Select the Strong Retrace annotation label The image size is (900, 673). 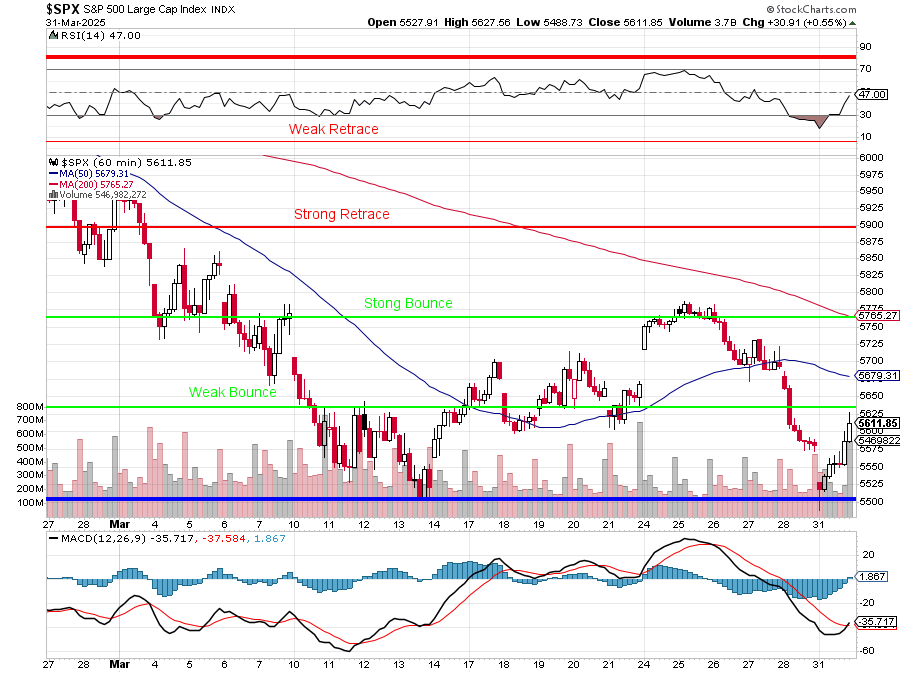coord(341,214)
